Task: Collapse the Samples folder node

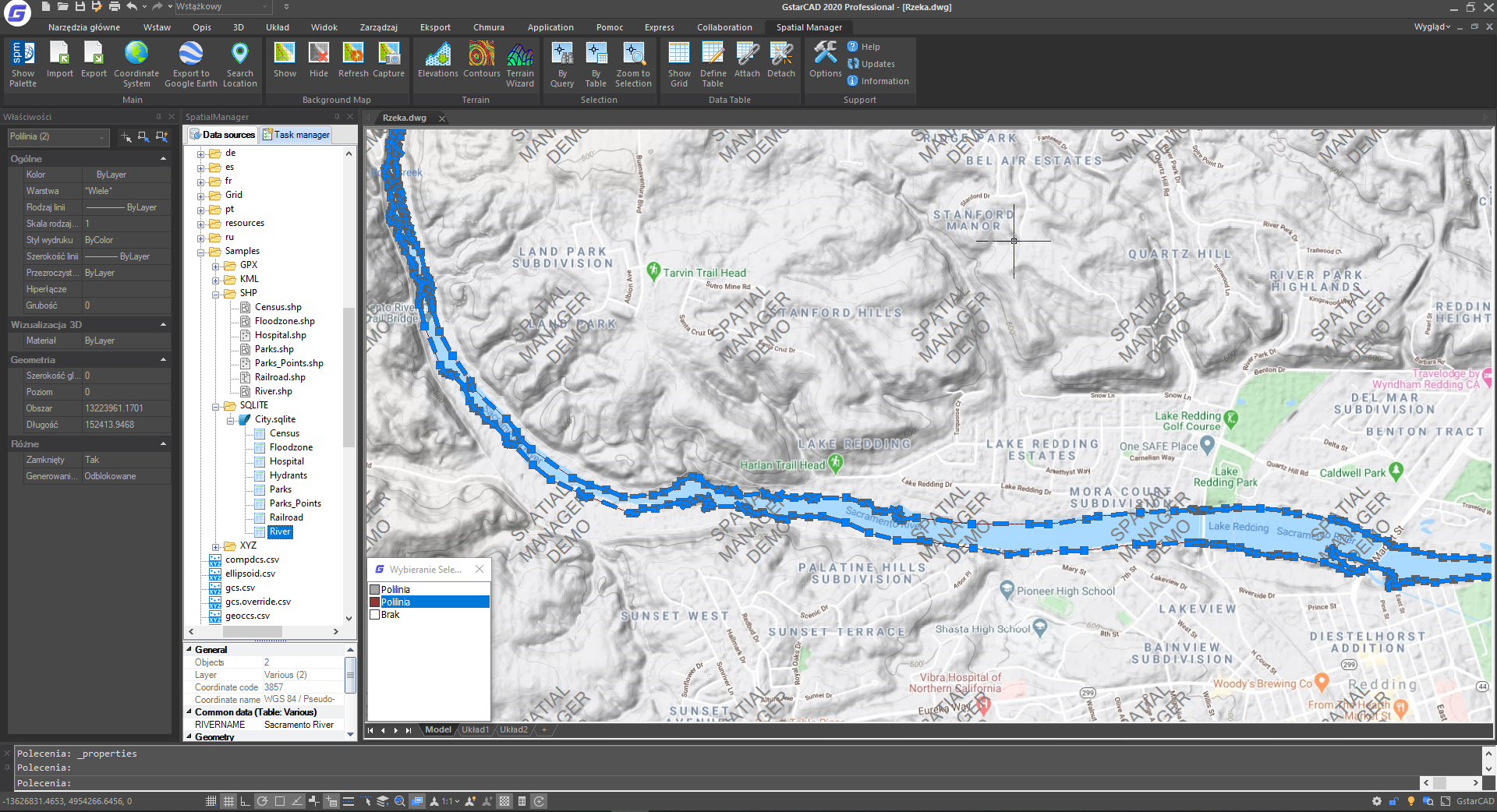Action: (201, 252)
